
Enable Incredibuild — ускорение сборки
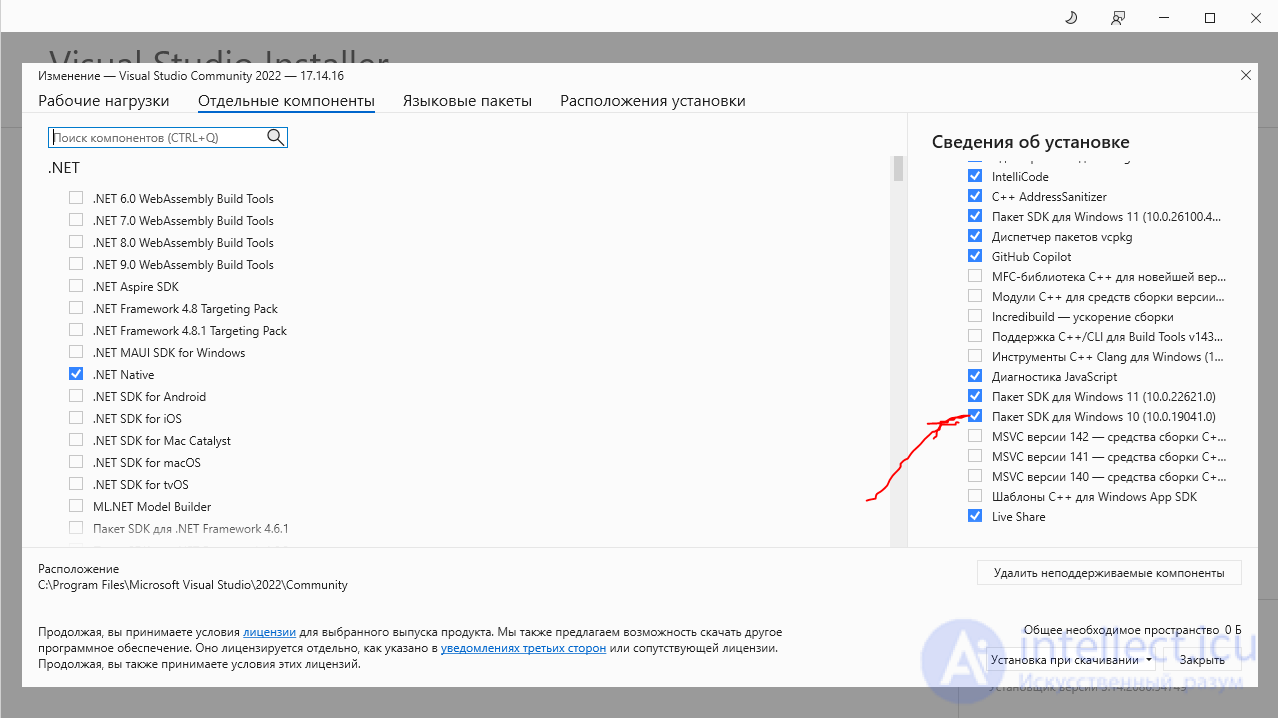975,316
